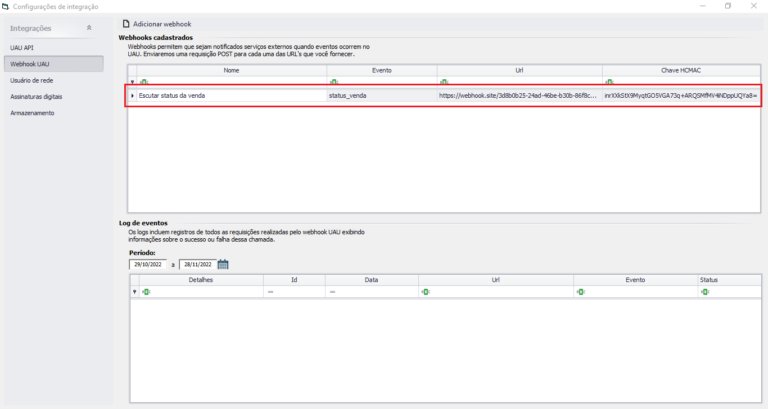Select the webhook.site URL cell
768x409 pixels.
(518, 95)
